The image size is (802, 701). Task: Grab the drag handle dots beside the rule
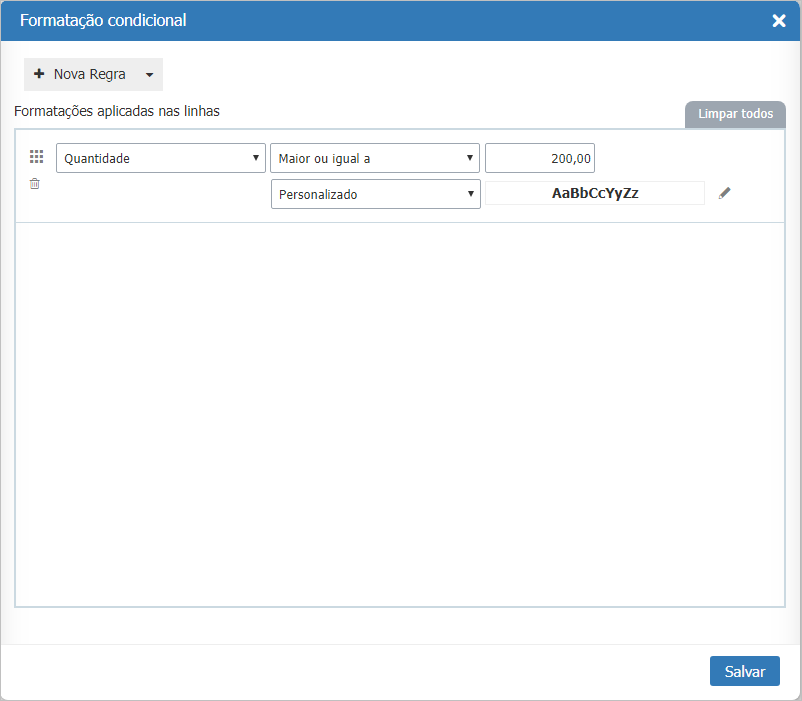point(36,157)
